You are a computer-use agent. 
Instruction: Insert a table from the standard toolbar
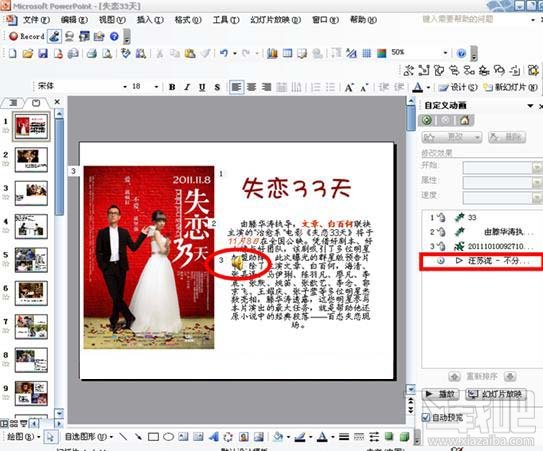(287, 53)
